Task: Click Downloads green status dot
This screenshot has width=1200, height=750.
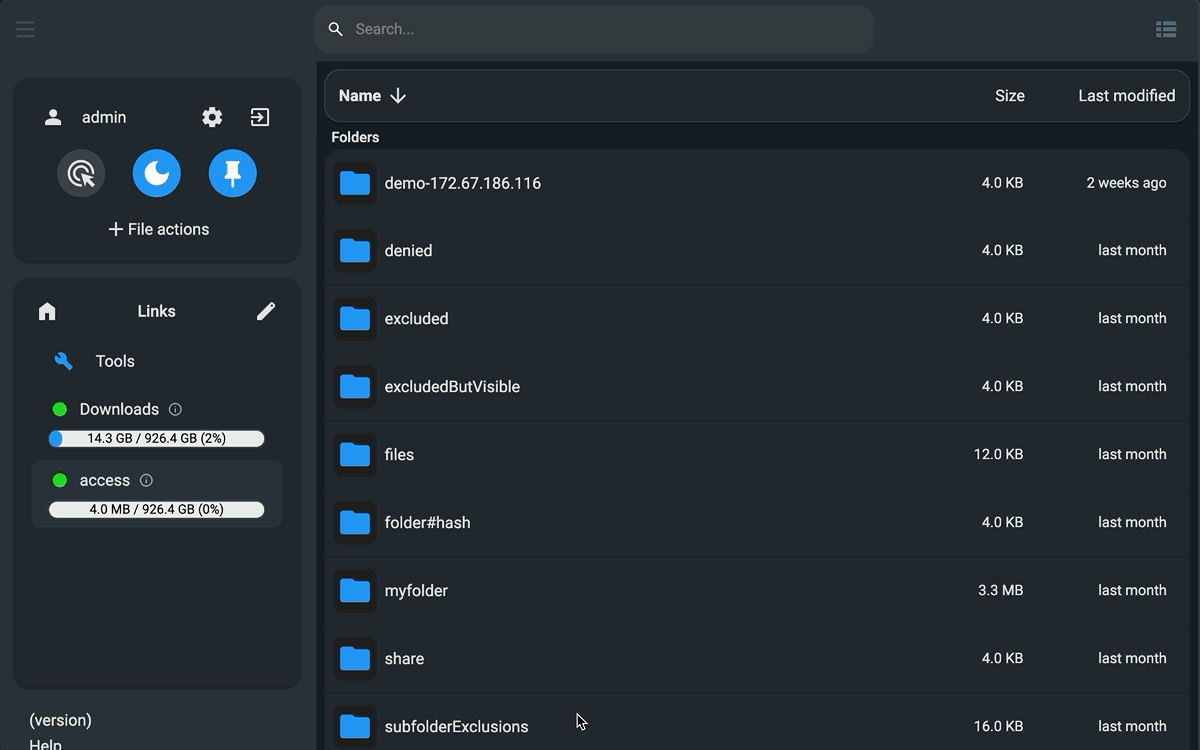Action: (59, 409)
